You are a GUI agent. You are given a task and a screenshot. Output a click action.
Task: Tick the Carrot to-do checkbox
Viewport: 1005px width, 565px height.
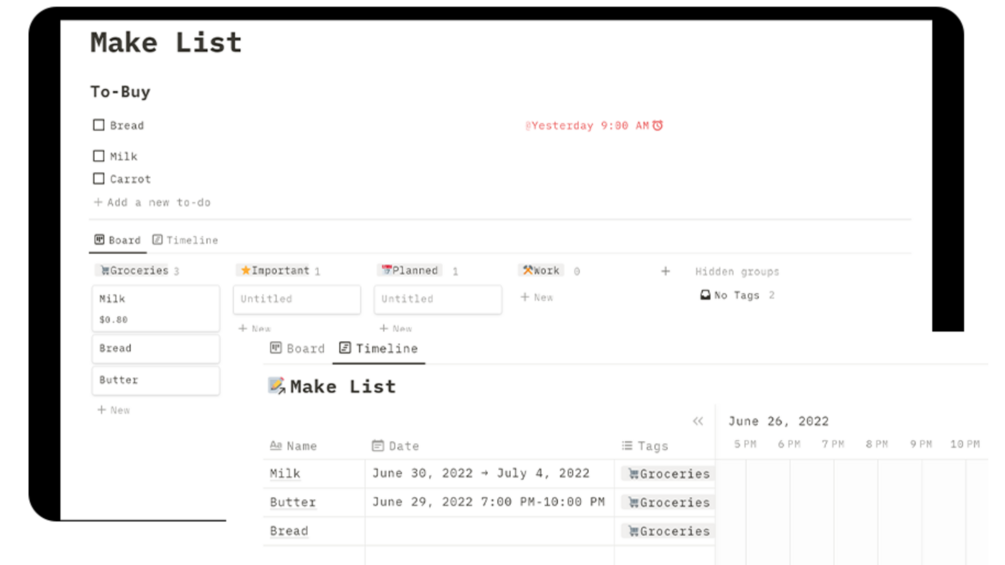click(x=99, y=179)
